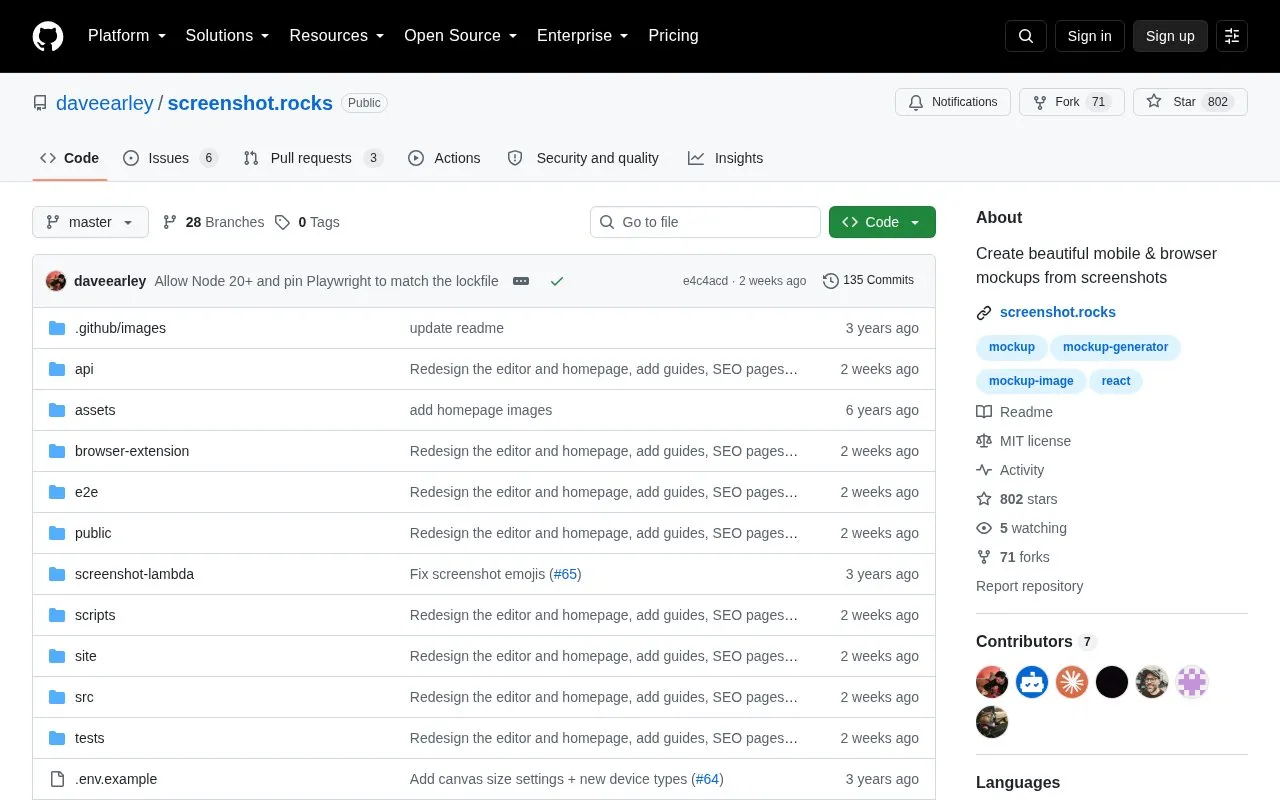Open the orange starburst contributor avatar
1280x800 pixels.
point(1072,682)
